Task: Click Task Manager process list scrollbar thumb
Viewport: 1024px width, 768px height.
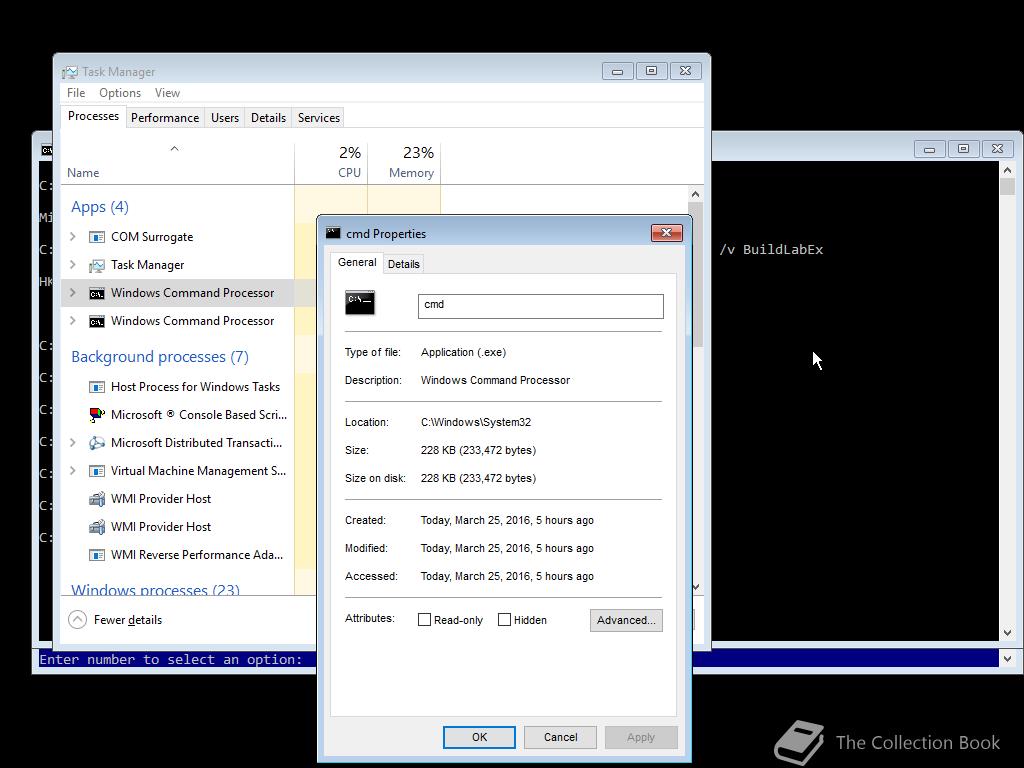Action: coord(696,274)
